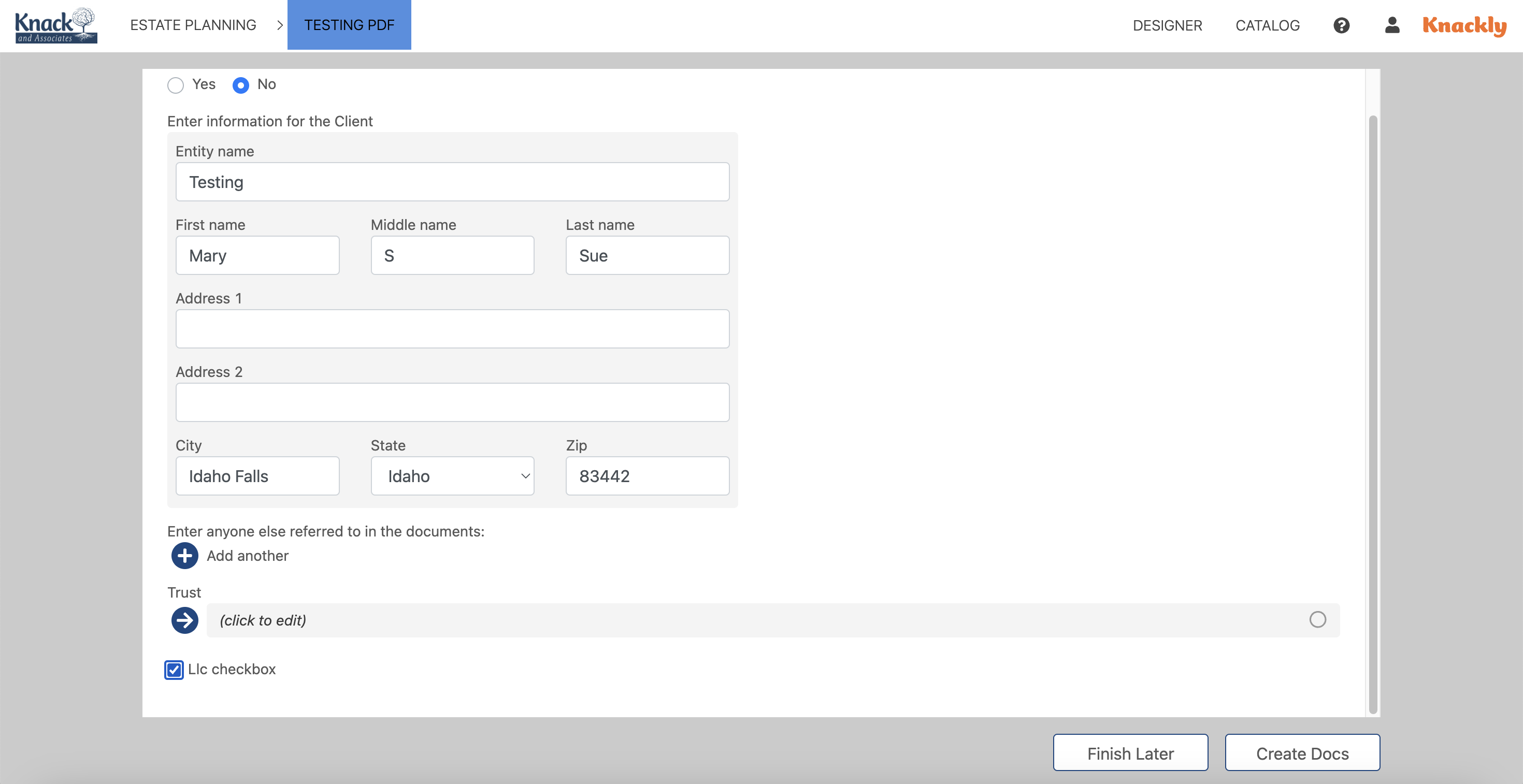Open the help question mark icon

(1341, 25)
